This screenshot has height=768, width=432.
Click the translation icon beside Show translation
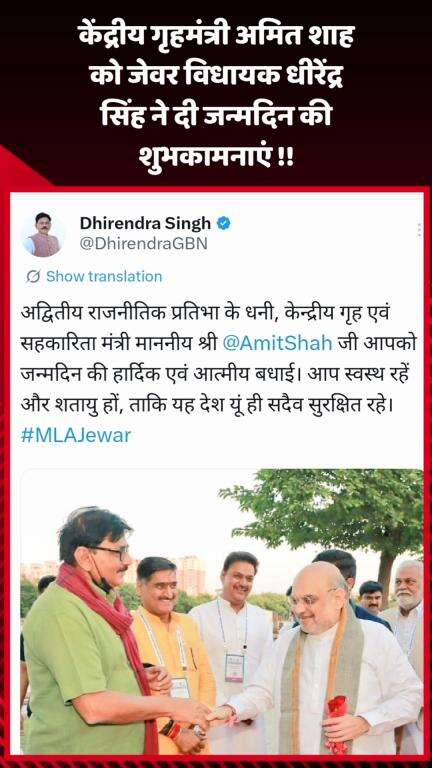tap(33, 277)
